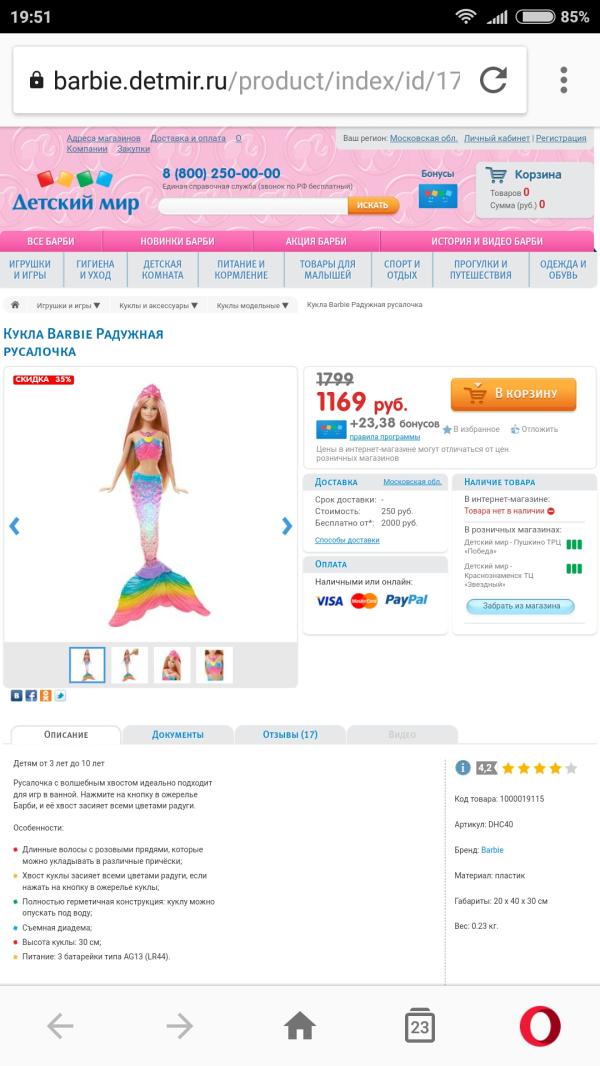
Task: Click the Забрать из магазина button
Action: coord(520,606)
